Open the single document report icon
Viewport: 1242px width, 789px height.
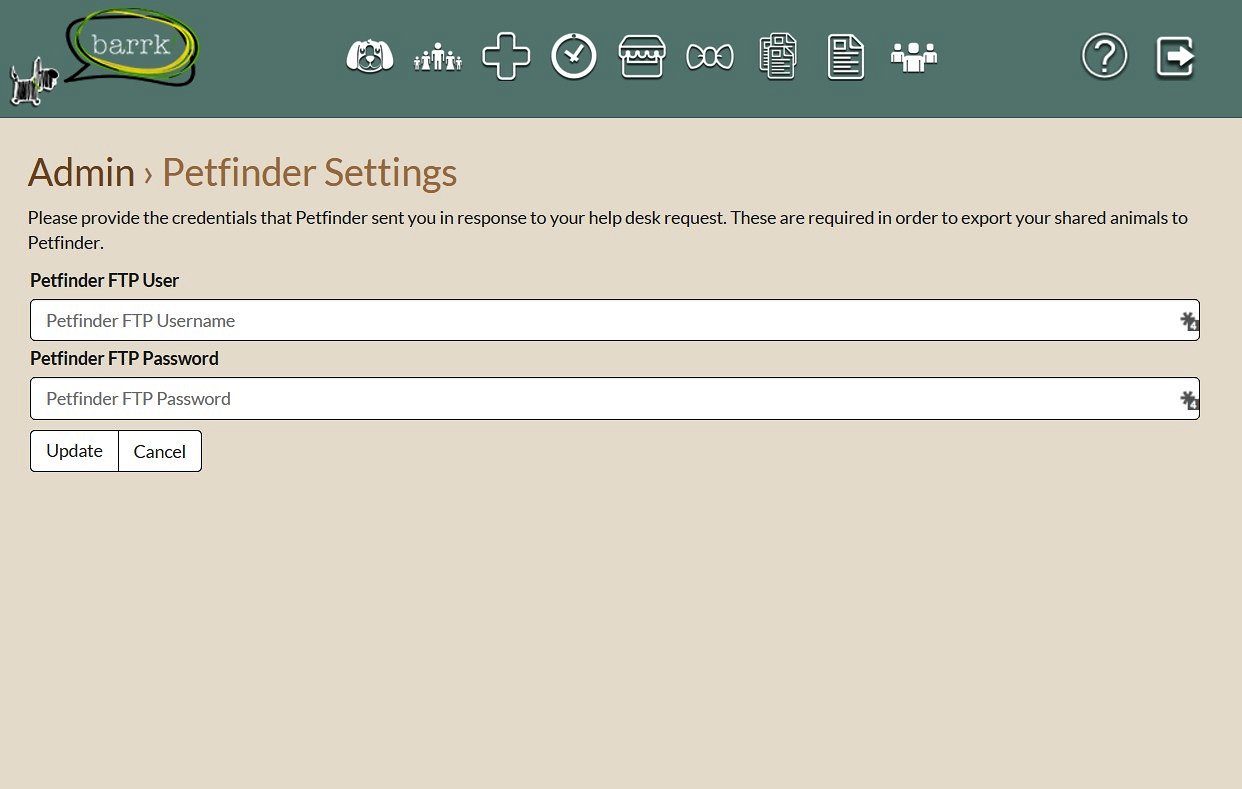[x=846, y=56]
